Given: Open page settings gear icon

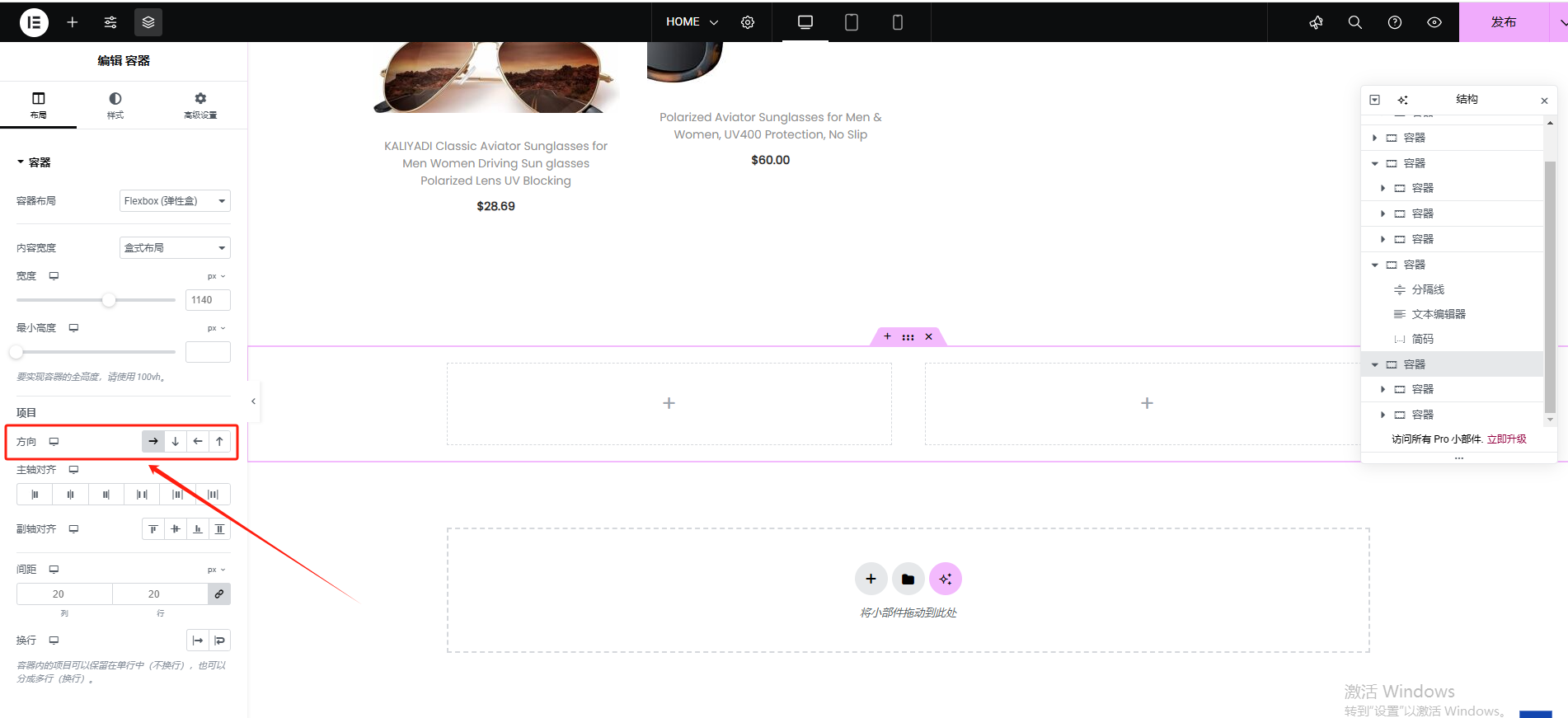Looking at the screenshot, I should coord(748,22).
